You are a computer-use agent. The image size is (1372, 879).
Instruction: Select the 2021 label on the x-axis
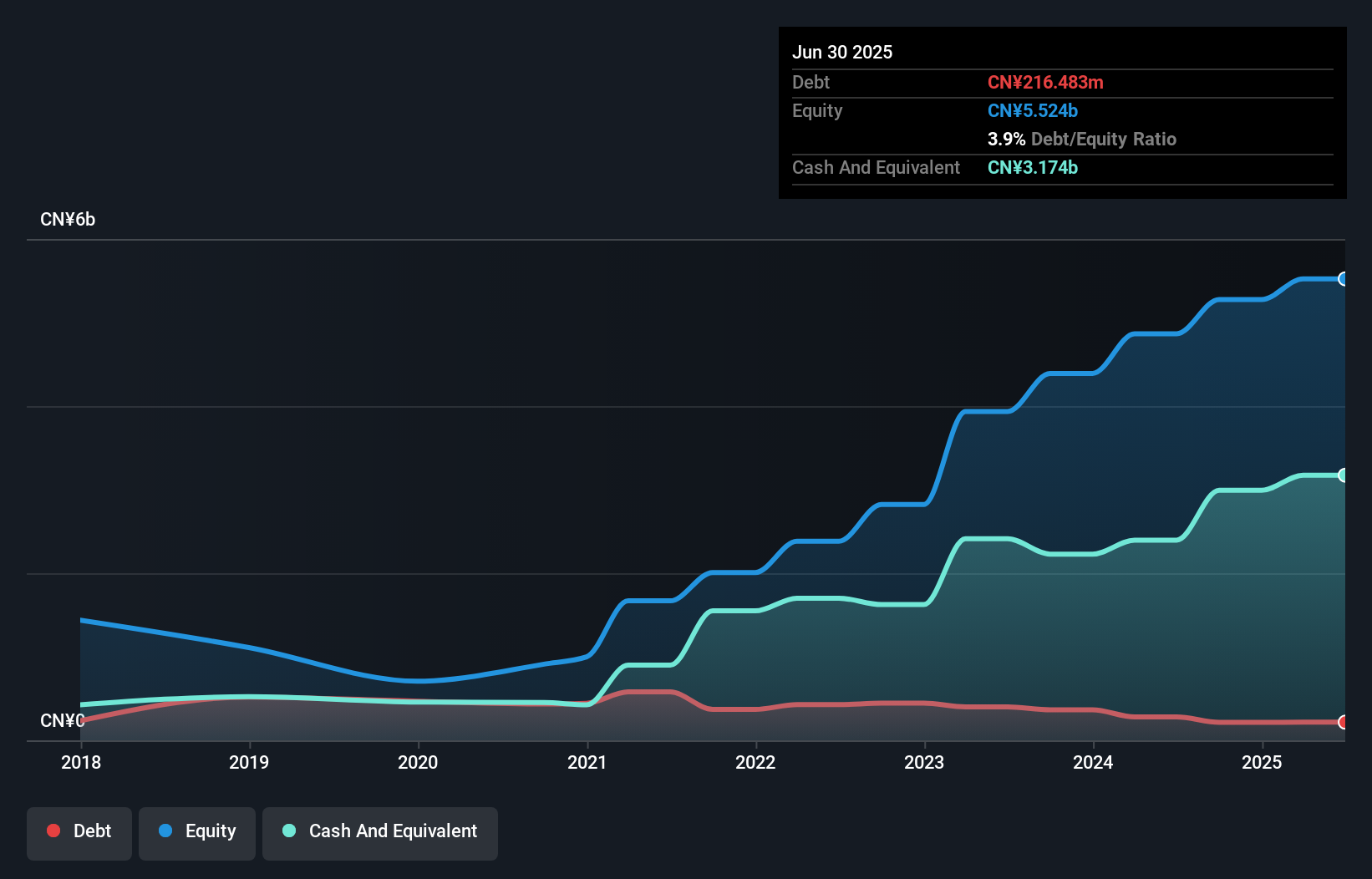point(587,762)
